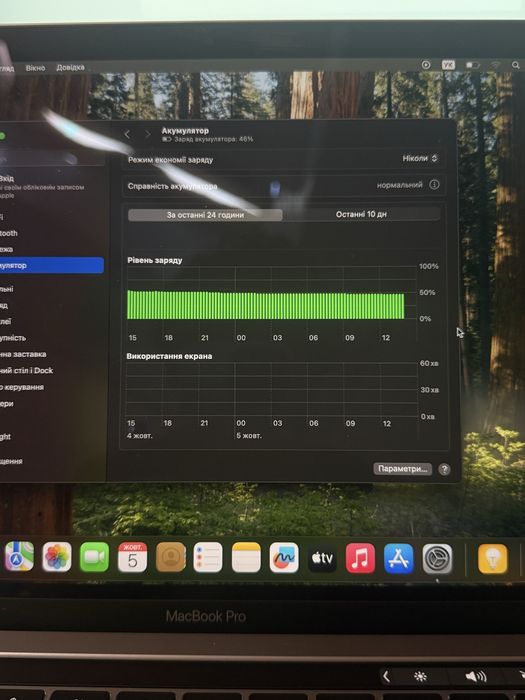Open Reminders app in Dock

[x=208, y=557]
